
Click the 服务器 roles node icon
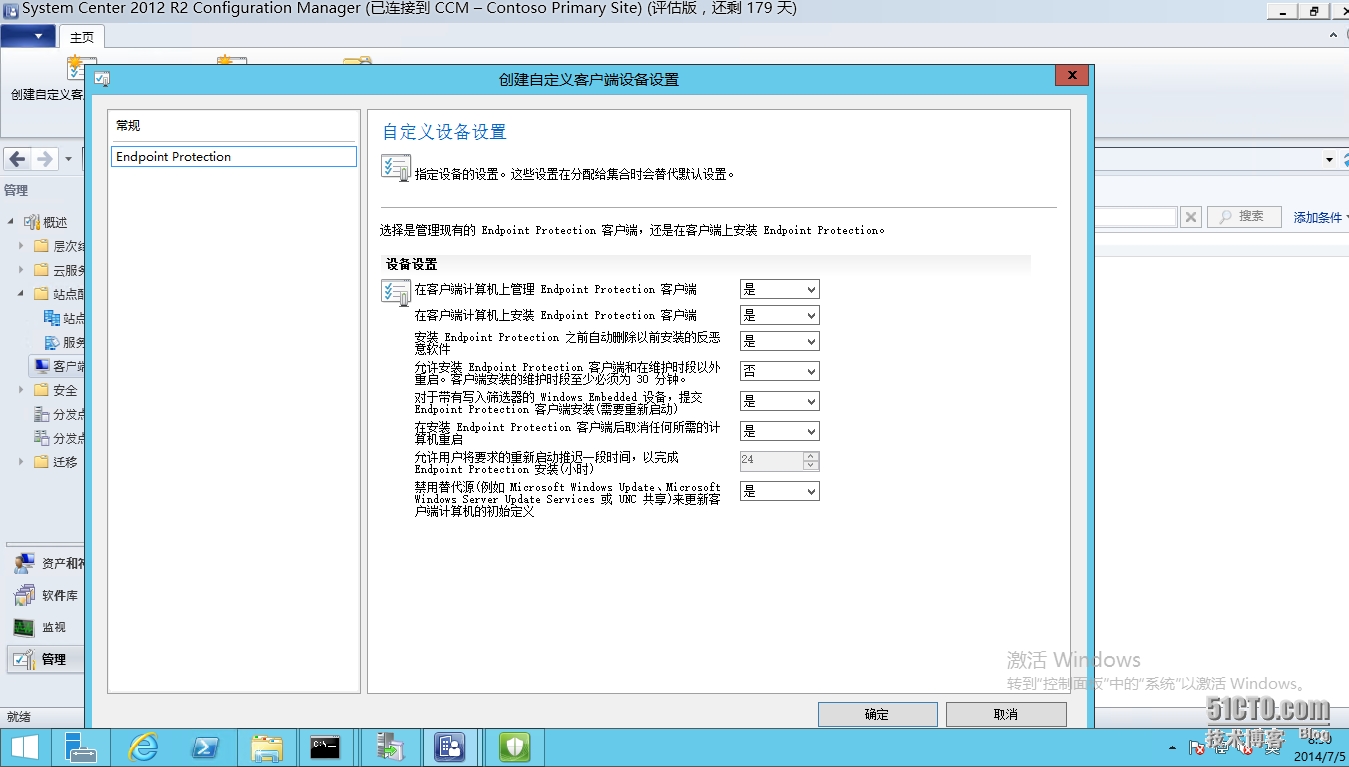click(x=52, y=342)
